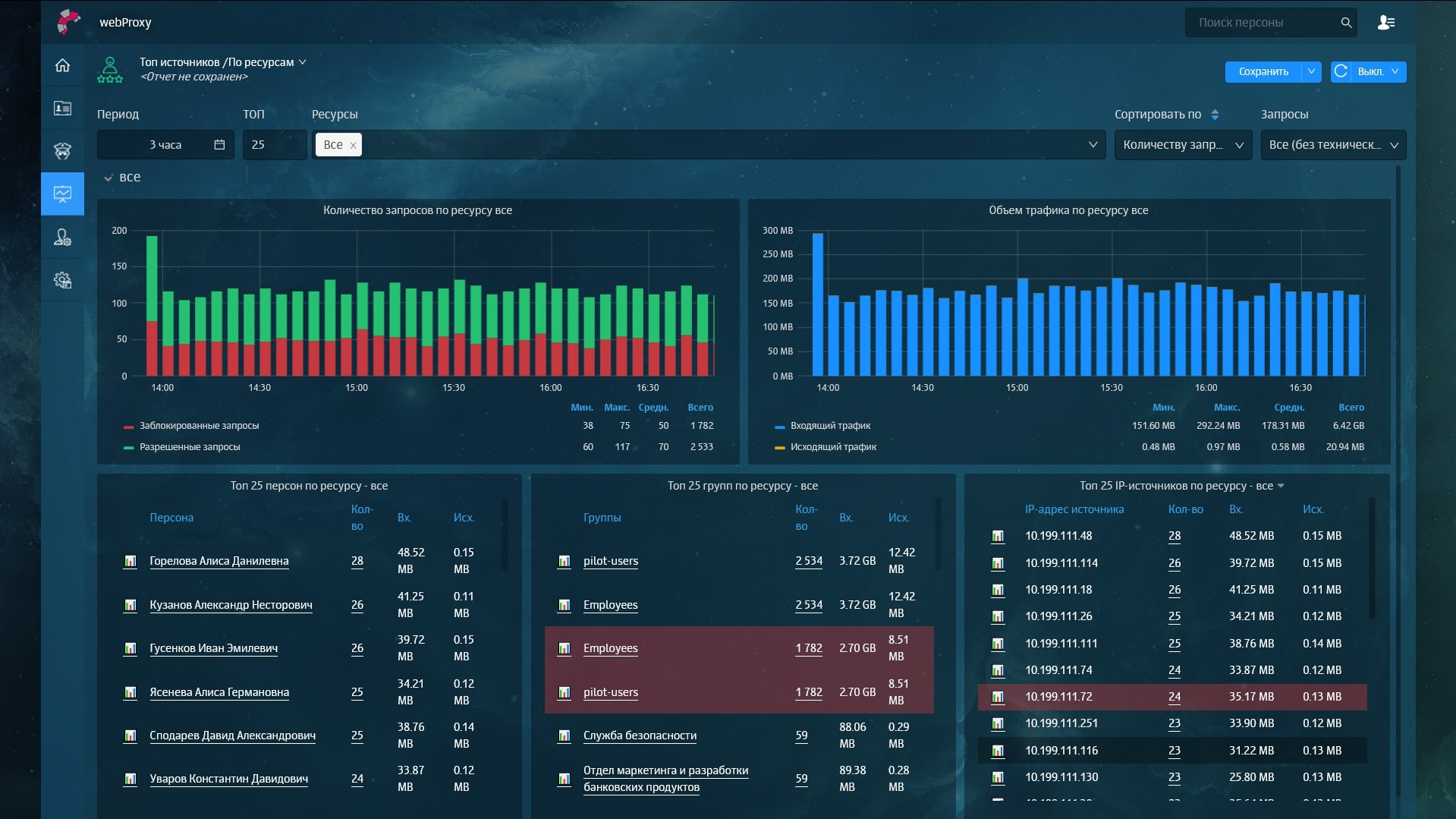Click the search magnifier icon
Screen dimensions: 1456x819
1346,23
